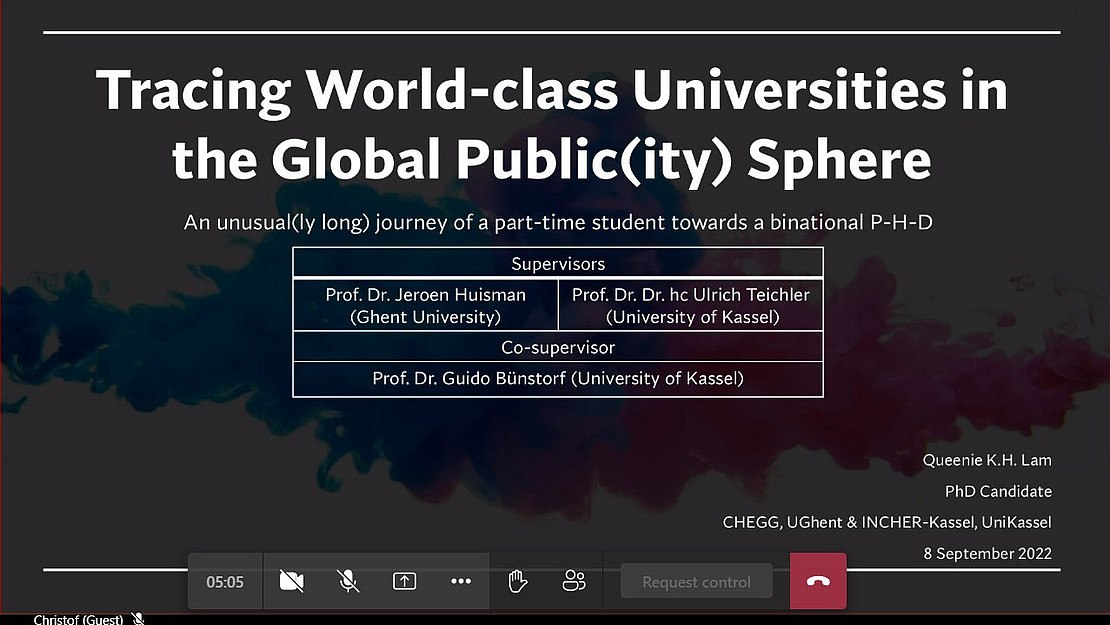Click the Supervisors table header
1110x625 pixels.
557,264
